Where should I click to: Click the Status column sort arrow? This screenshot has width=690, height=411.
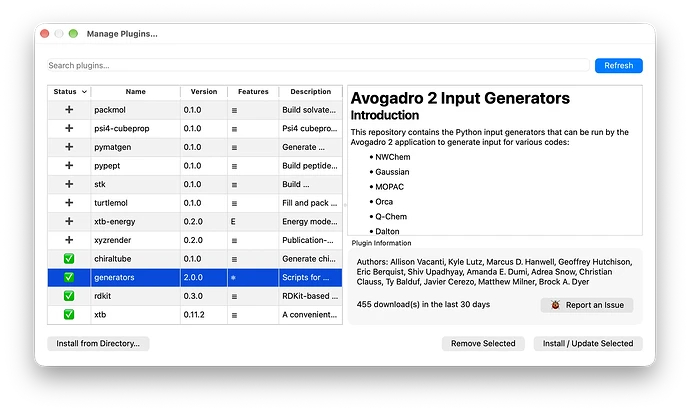click(84, 92)
